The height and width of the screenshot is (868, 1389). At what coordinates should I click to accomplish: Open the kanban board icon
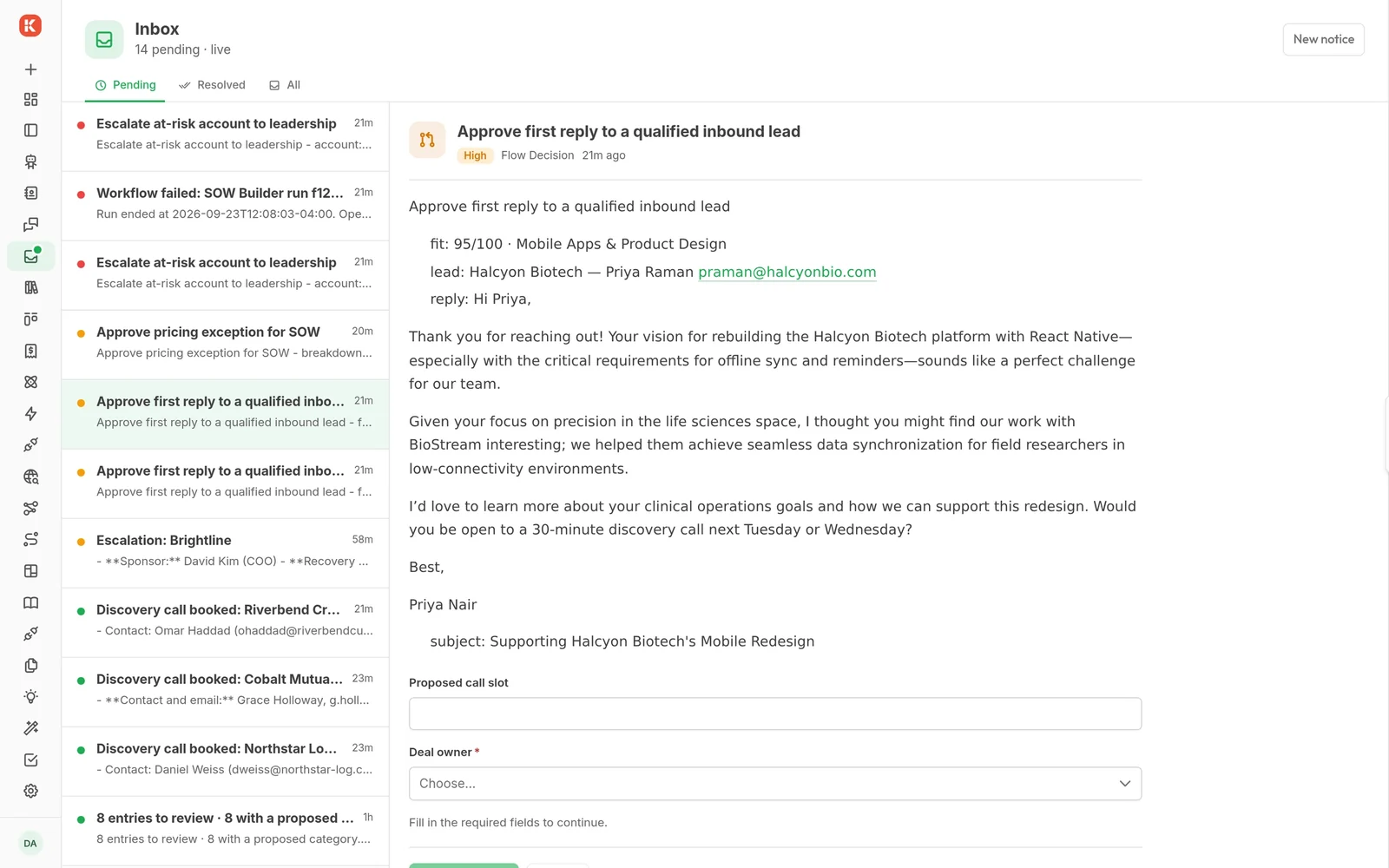30,319
